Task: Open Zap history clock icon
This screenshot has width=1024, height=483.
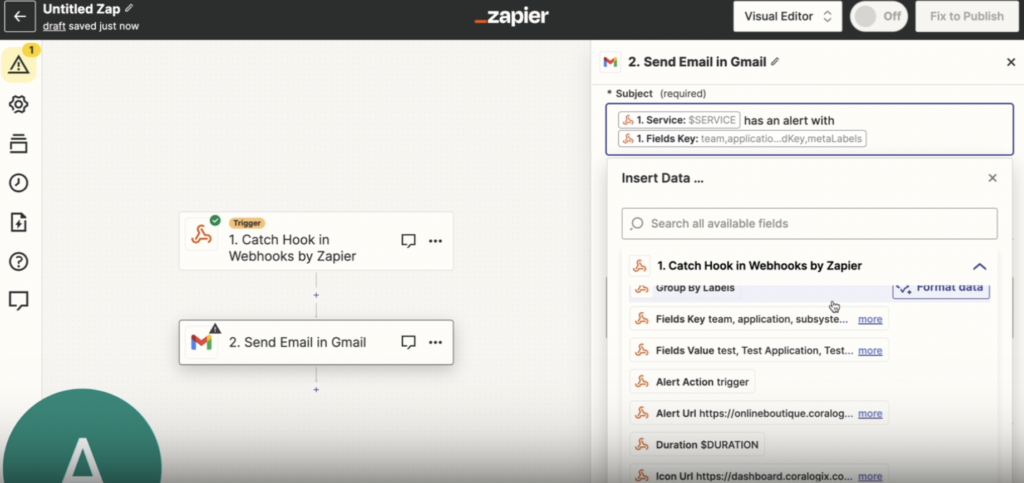Action: 18,183
